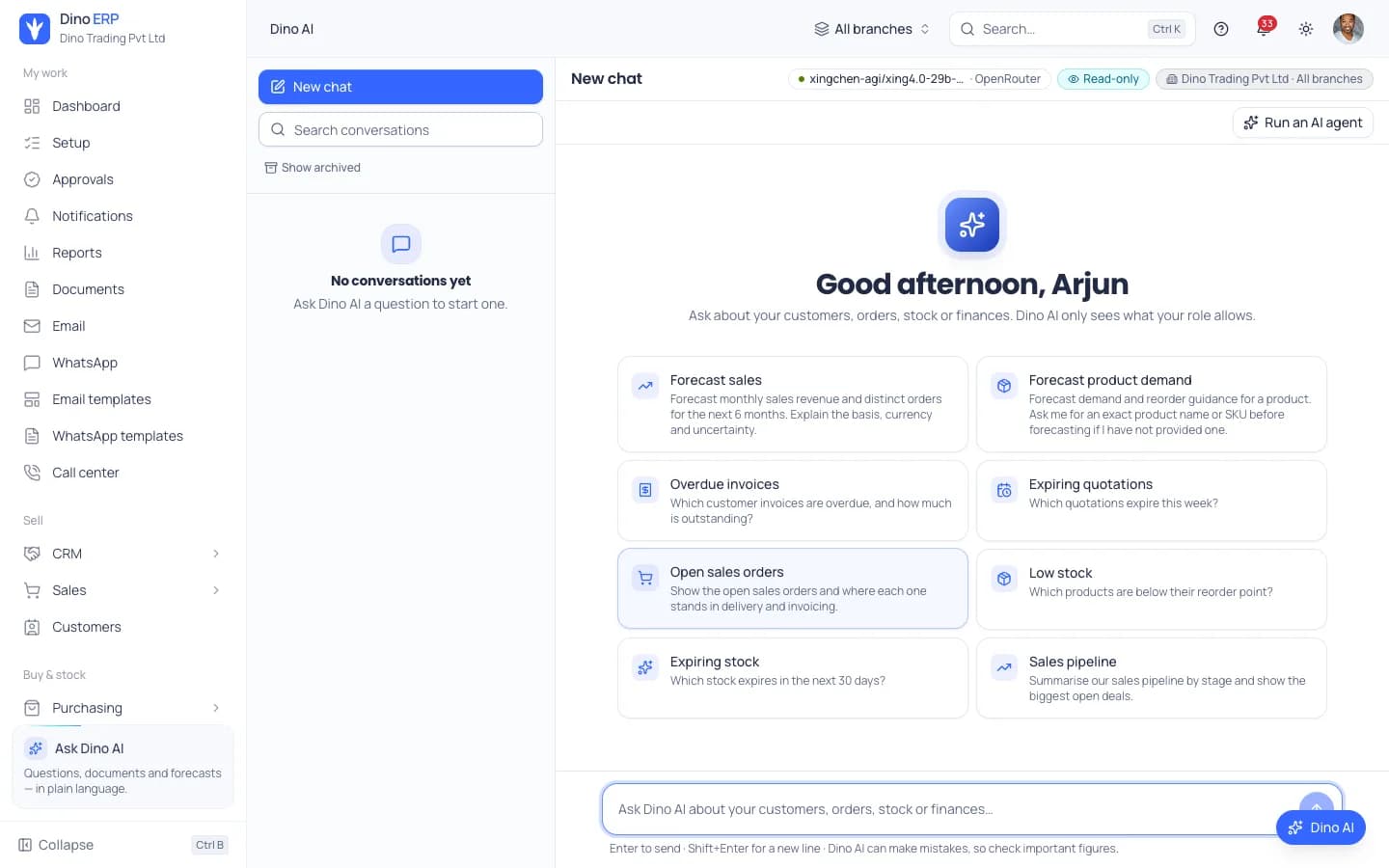Select the Forecast sales suggestion
The image size is (1389, 868).
point(793,404)
